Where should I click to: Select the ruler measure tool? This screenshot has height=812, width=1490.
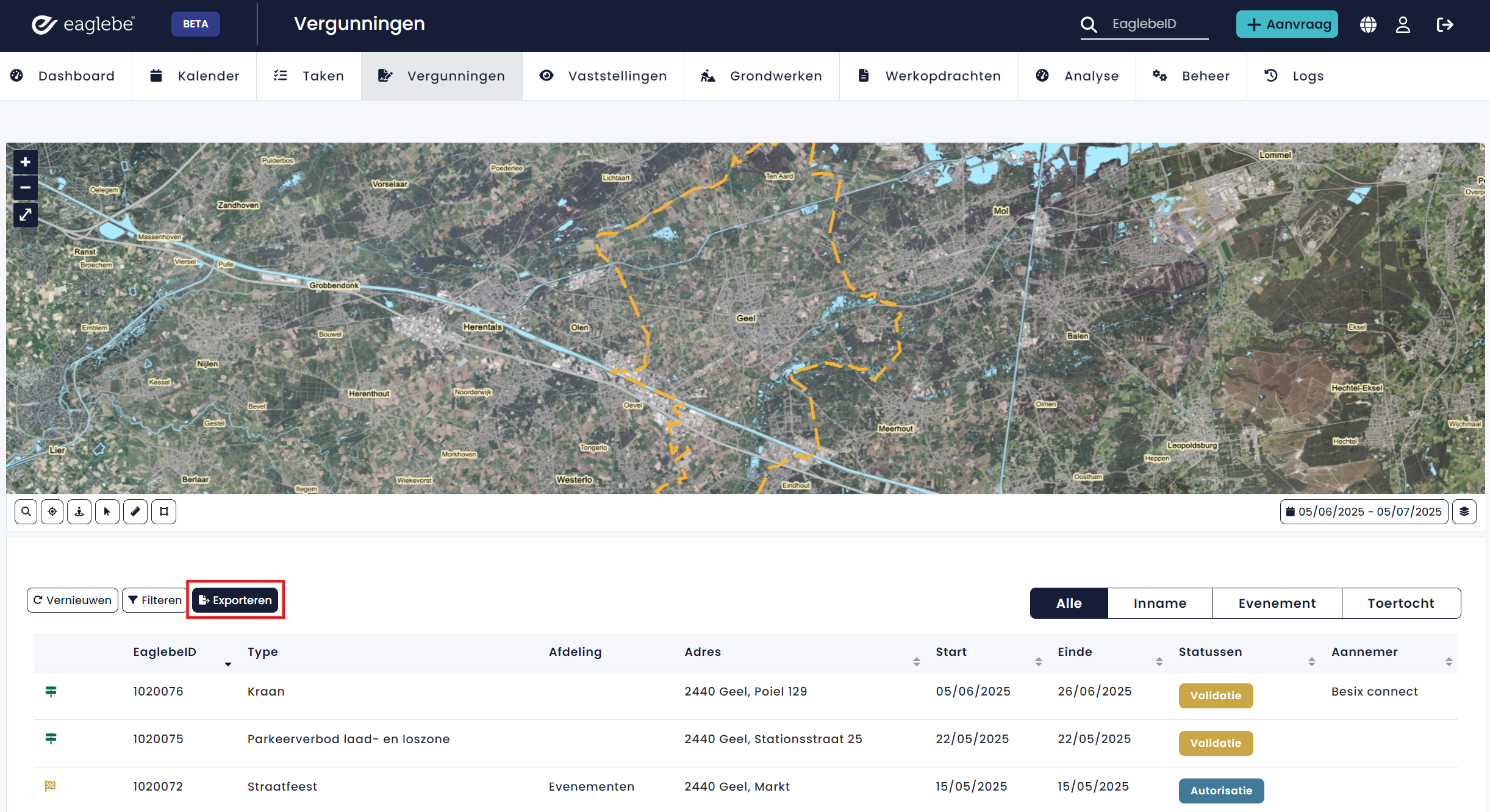135,511
